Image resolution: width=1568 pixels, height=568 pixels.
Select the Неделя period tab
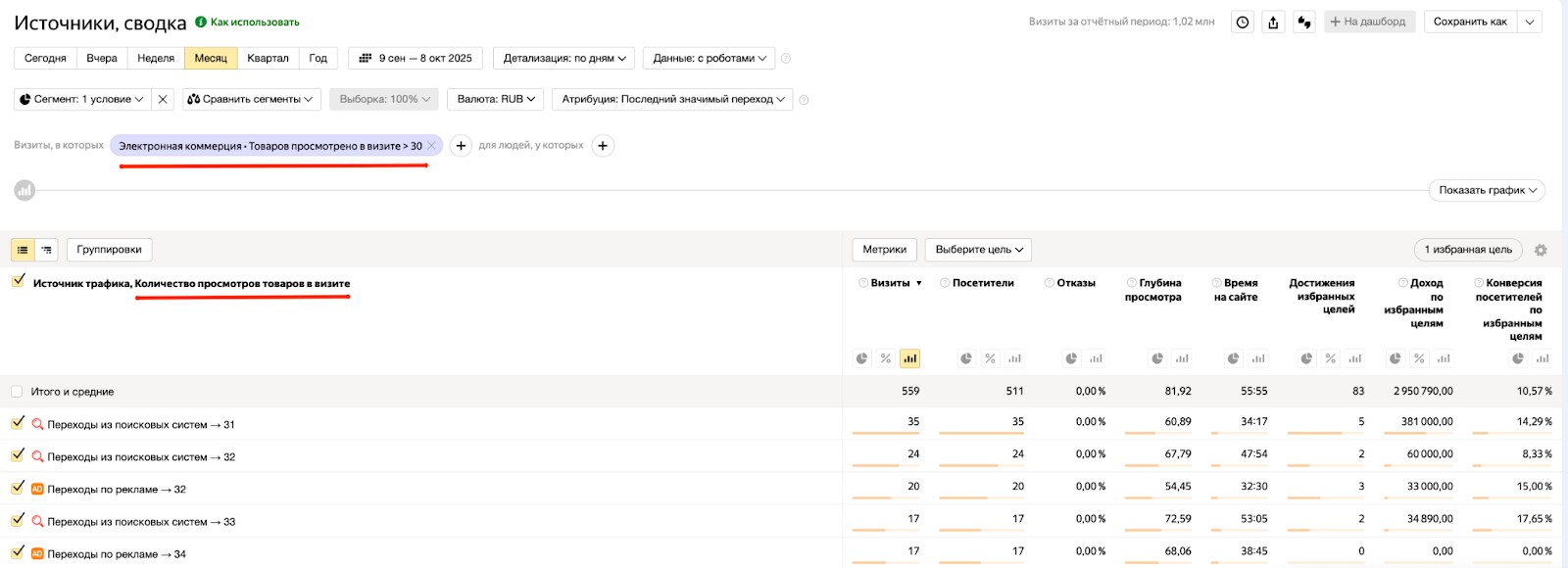click(156, 58)
